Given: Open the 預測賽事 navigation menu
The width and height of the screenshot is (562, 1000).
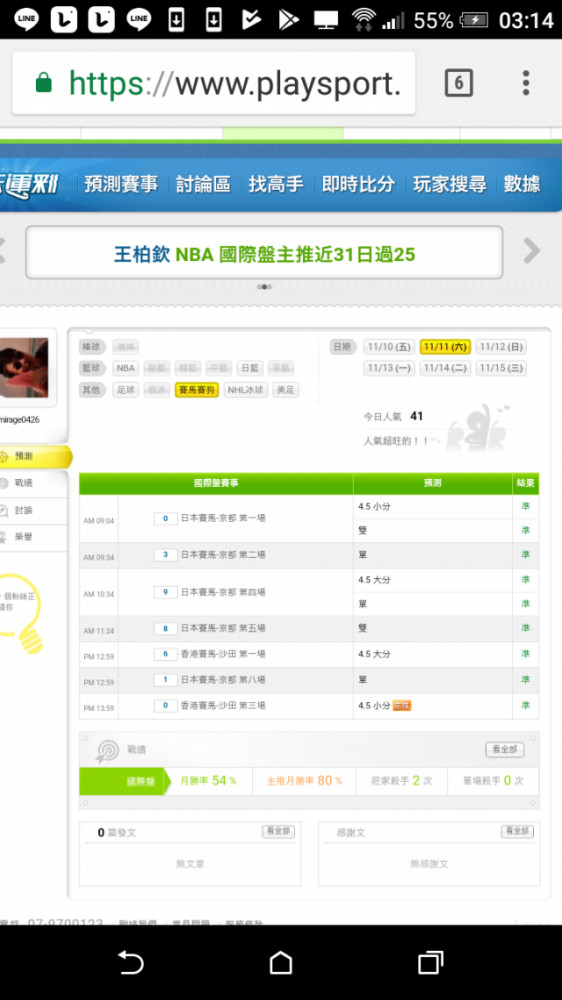Looking at the screenshot, I should [121, 184].
